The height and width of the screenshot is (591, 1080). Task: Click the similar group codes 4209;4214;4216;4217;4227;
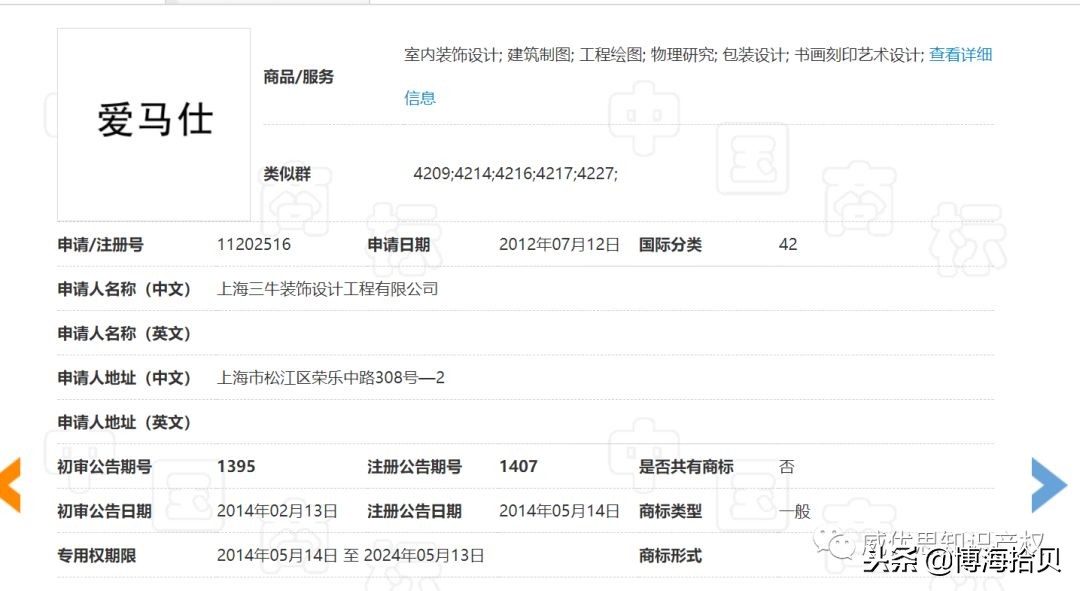pyautogui.click(x=515, y=174)
